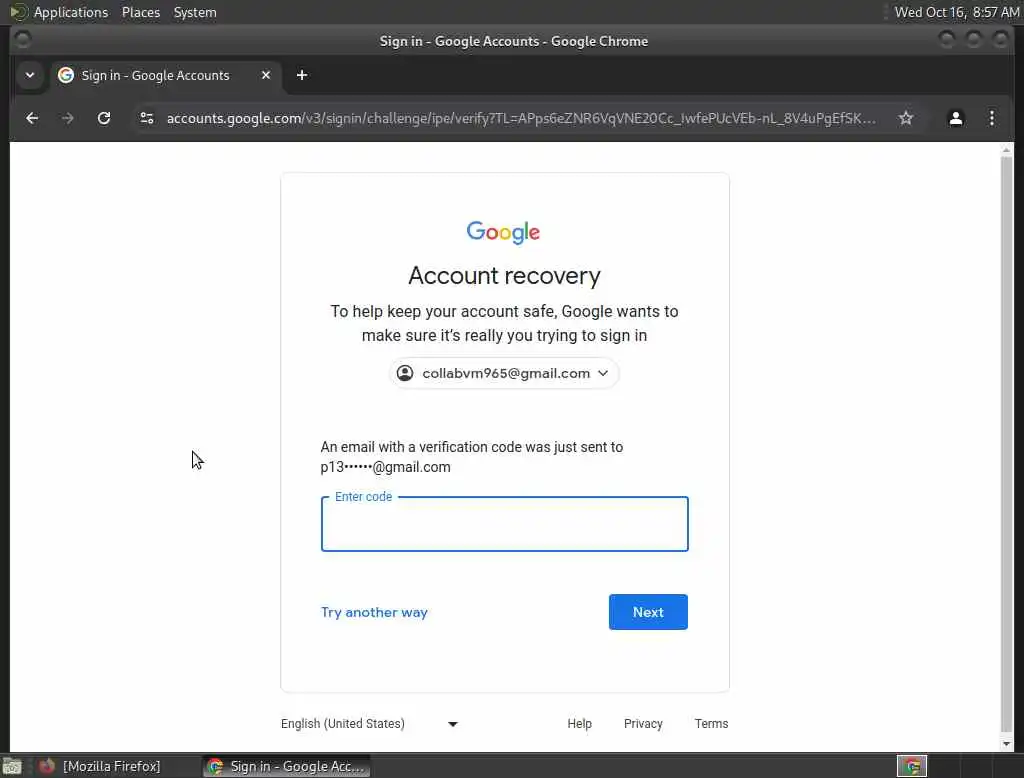Open the tab search dropdown arrow

30,75
